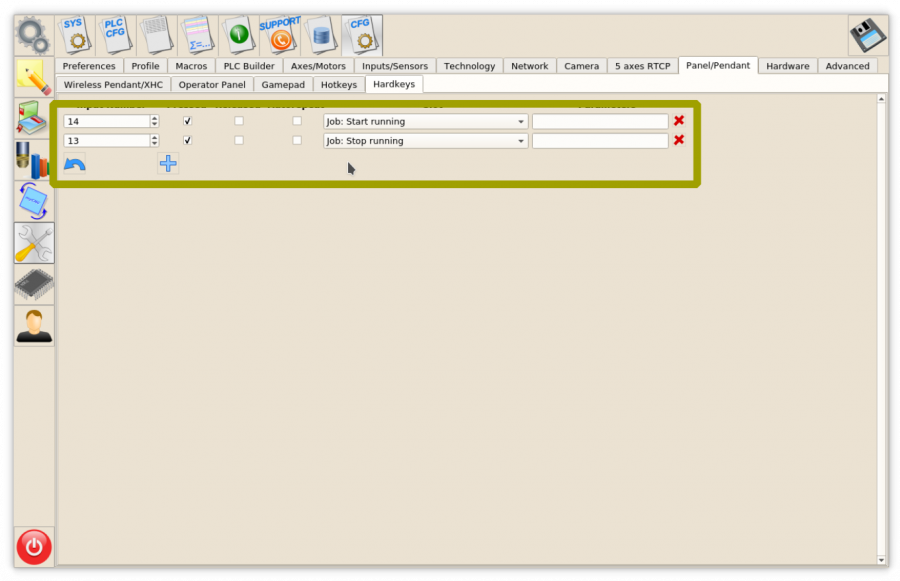Delete the Job: Start running row
The height and width of the screenshot is (581, 900).
[679, 121]
